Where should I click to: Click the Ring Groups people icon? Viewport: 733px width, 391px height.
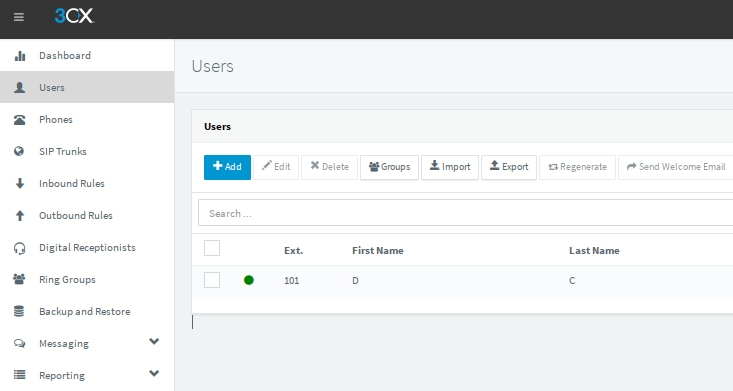[19, 279]
